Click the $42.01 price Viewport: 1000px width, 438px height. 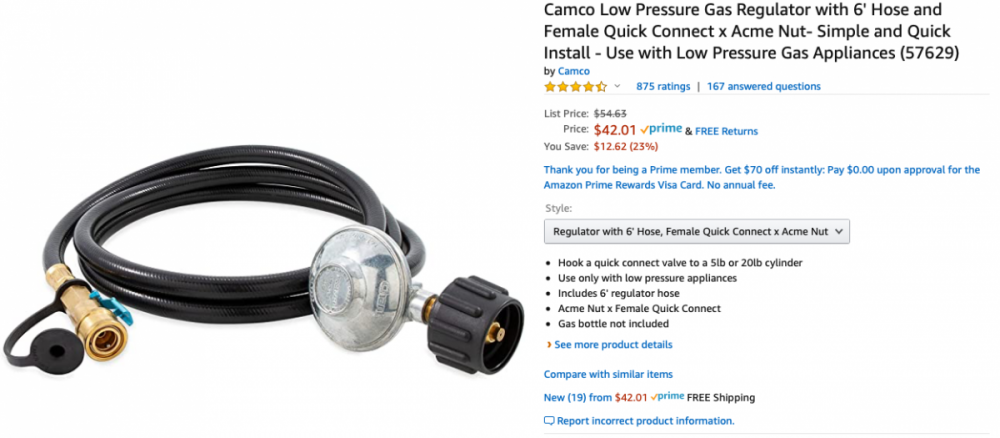click(615, 131)
